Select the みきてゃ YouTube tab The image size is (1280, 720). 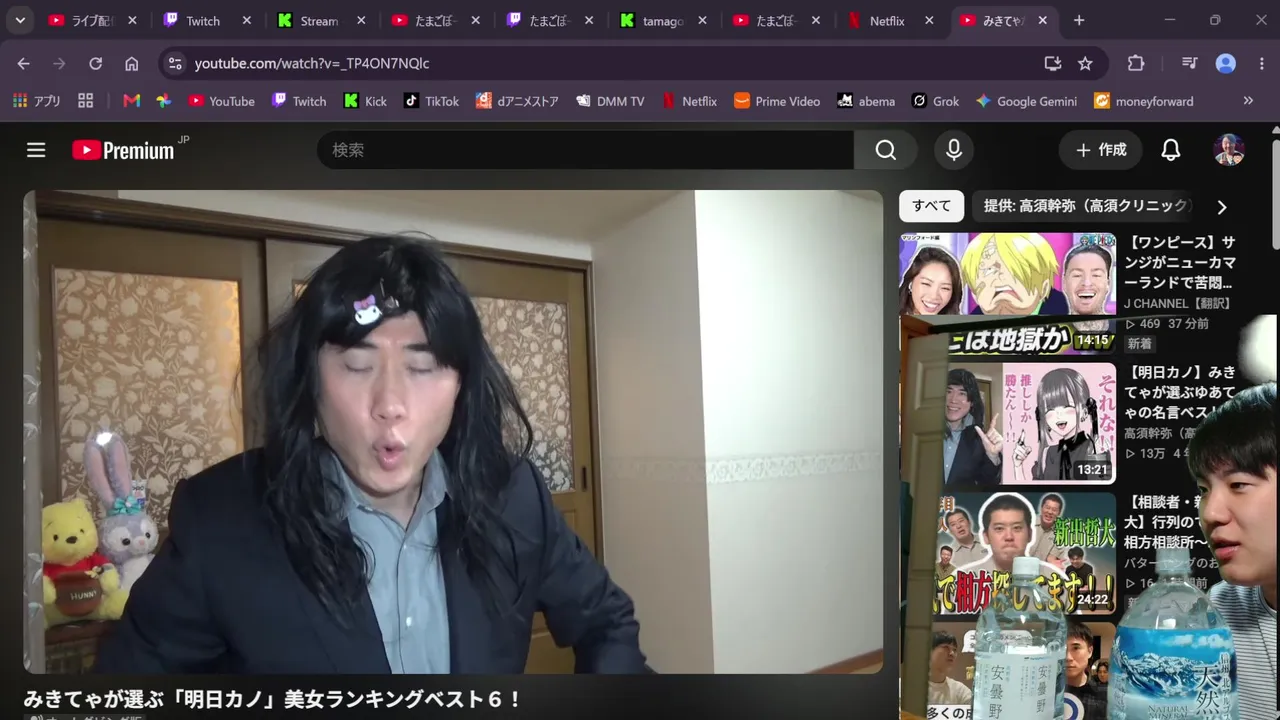(1006, 20)
